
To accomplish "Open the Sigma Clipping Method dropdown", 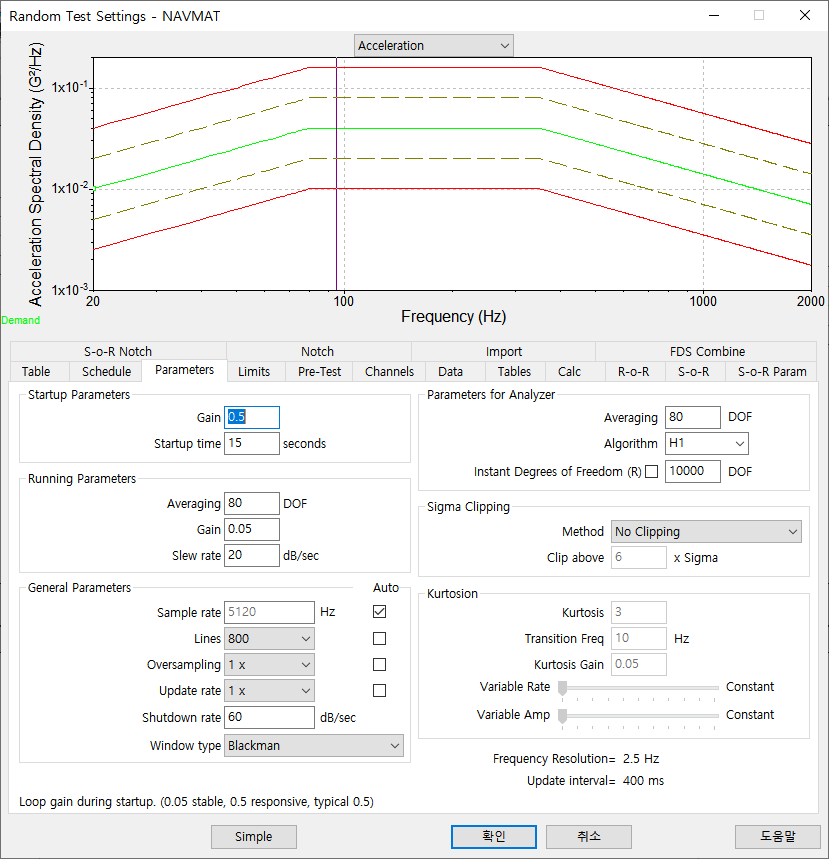I will [x=706, y=531].
